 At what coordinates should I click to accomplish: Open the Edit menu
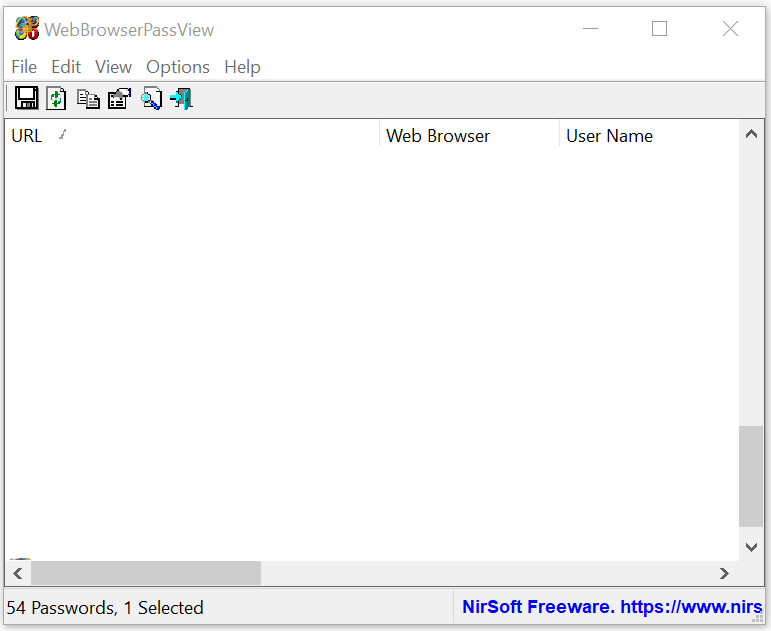(x=66, y=67)
